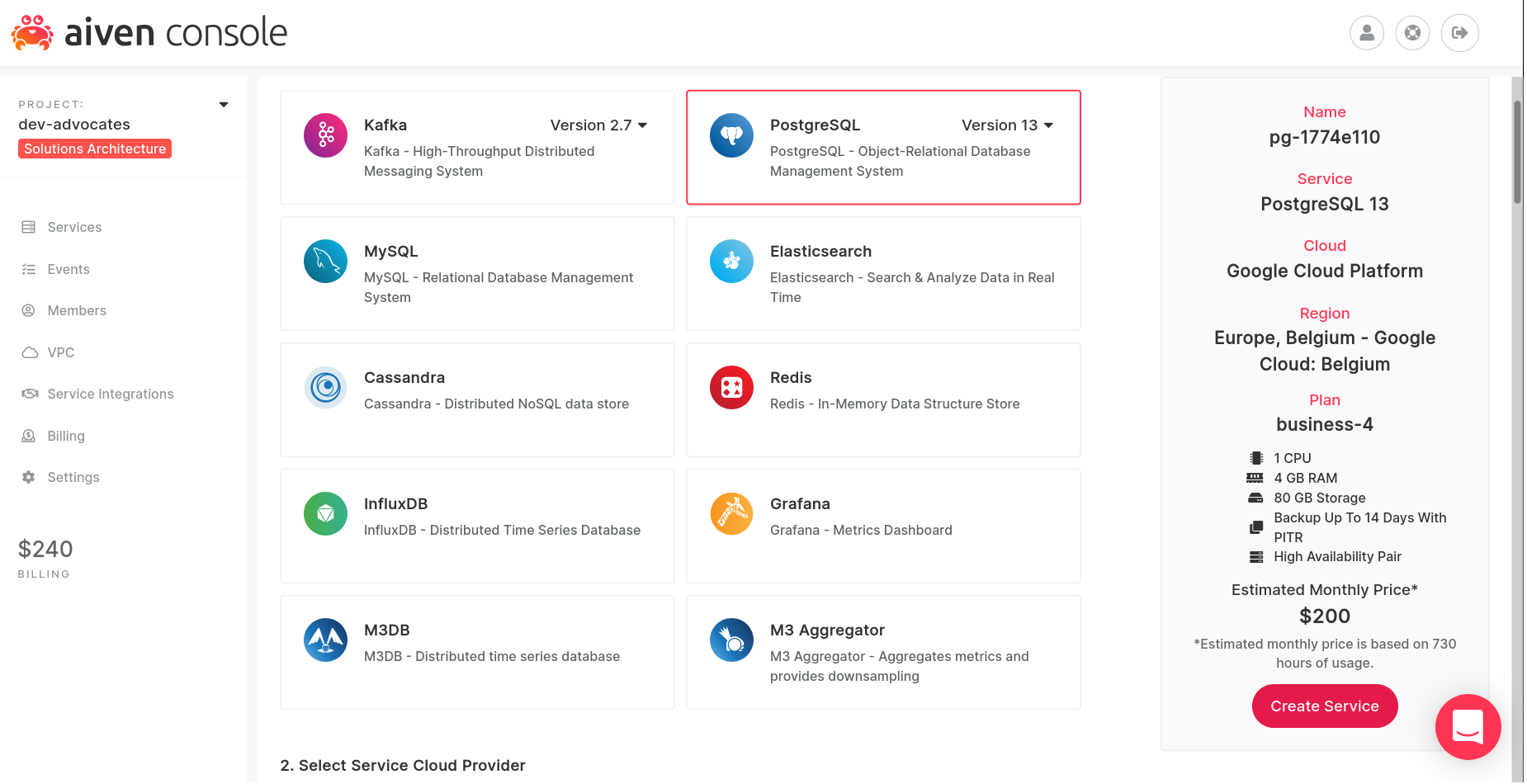Click the logout icon in header

coord(1459,33)
